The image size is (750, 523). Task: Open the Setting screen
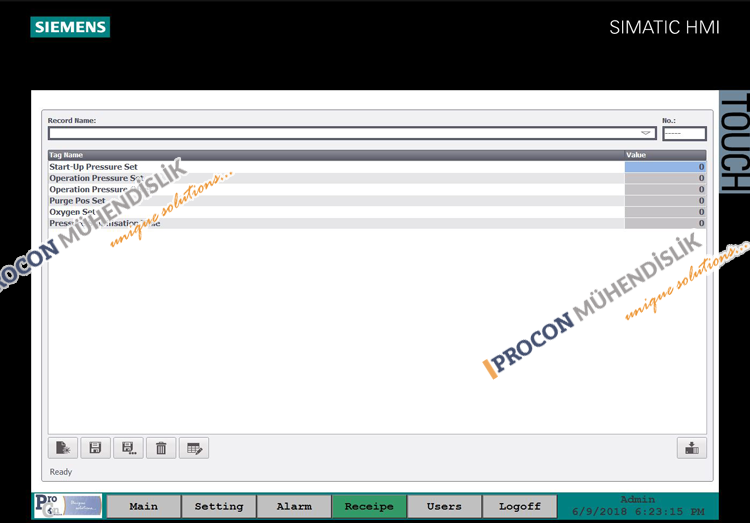coord(219,506)
